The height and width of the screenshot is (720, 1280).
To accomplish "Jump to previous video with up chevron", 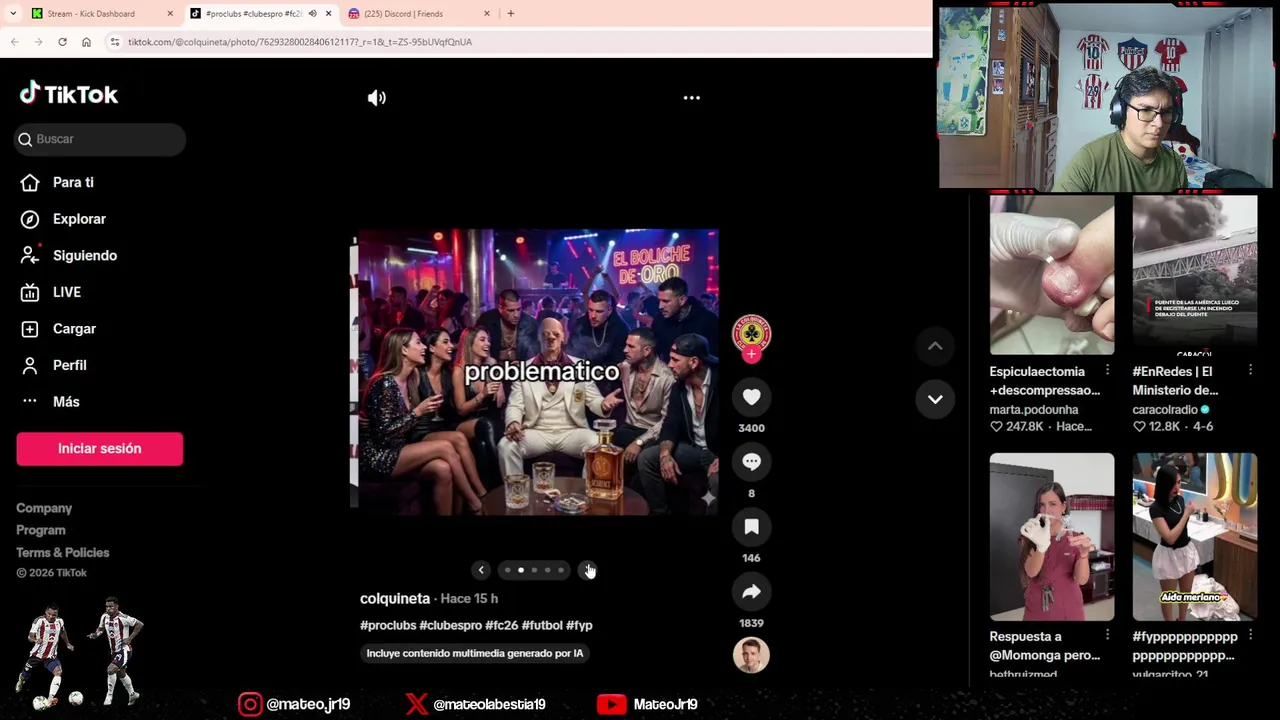I will pyautogui.click(x=935, y=346).
